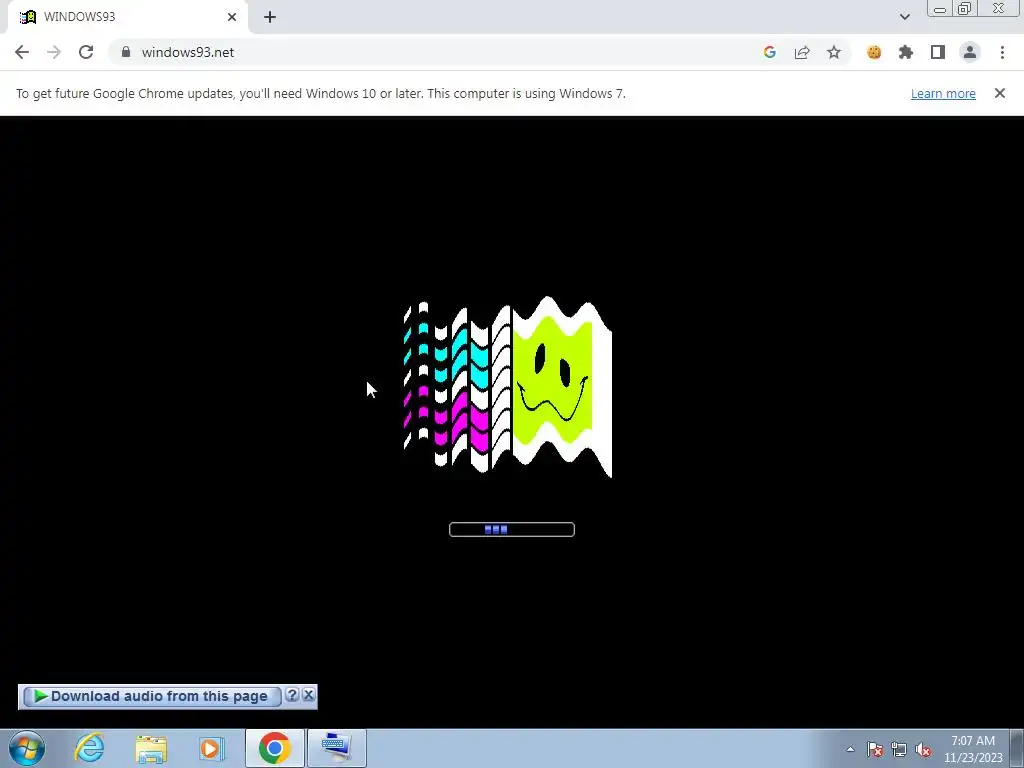Launch Internet Explorer from taskbar
The image size is (1024, 768).
tap(89, 748)
